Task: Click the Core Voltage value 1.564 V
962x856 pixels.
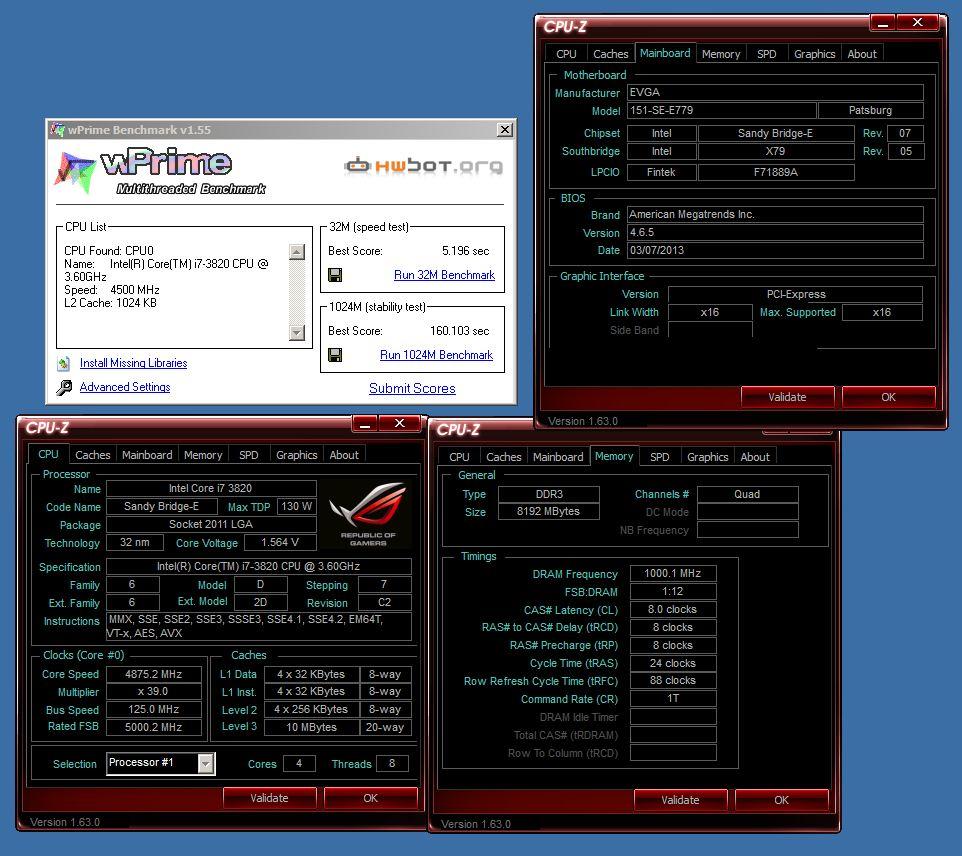Action: 280,542
